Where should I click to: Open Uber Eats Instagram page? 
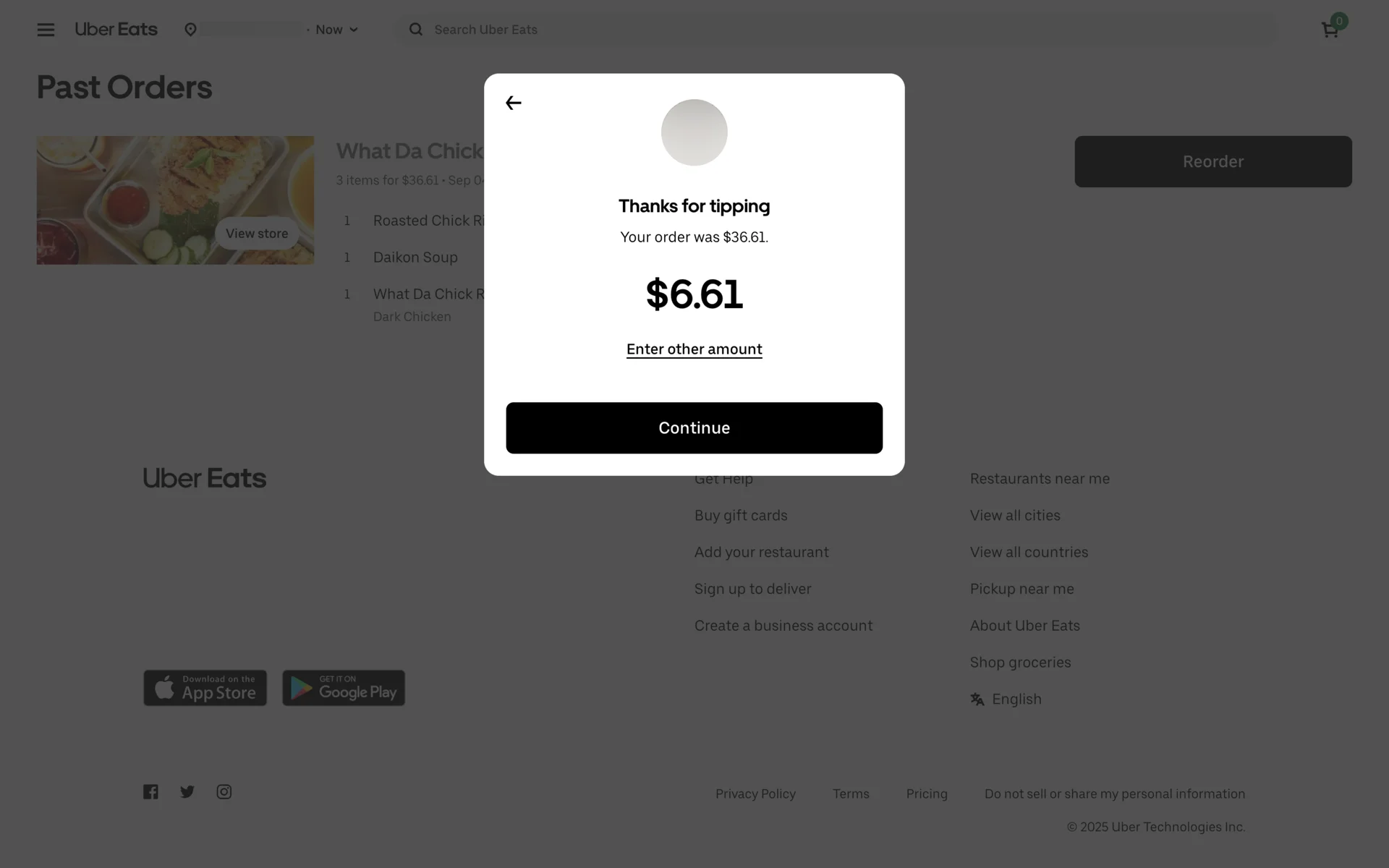tap(224, 792)
